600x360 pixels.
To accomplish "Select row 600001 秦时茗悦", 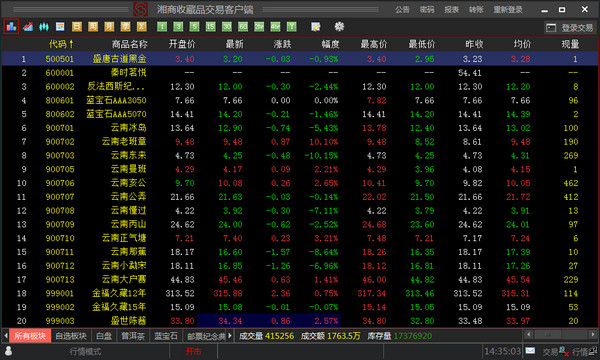I will point(300,73).
